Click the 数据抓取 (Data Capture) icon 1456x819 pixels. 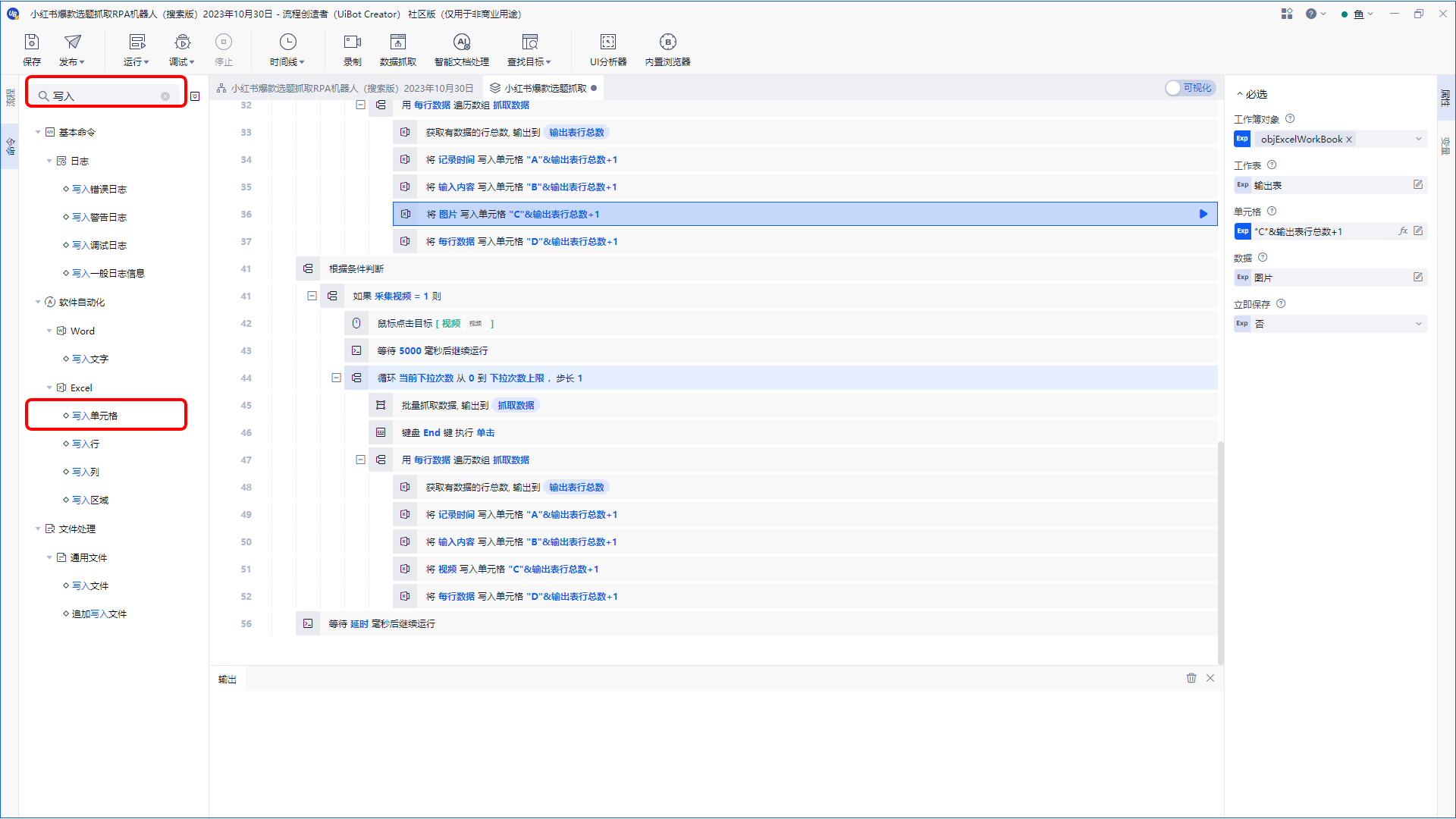tap(397, 48)
